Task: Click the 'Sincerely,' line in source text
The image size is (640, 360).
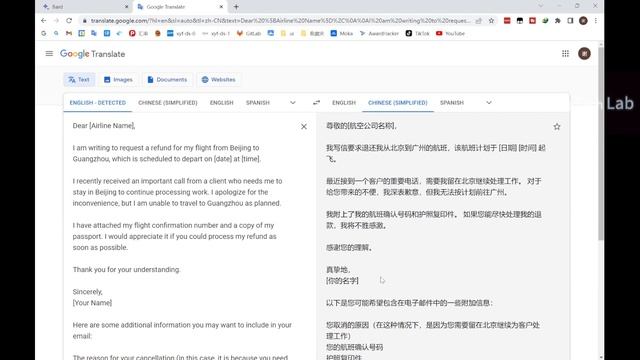Action: click(88, 291)
